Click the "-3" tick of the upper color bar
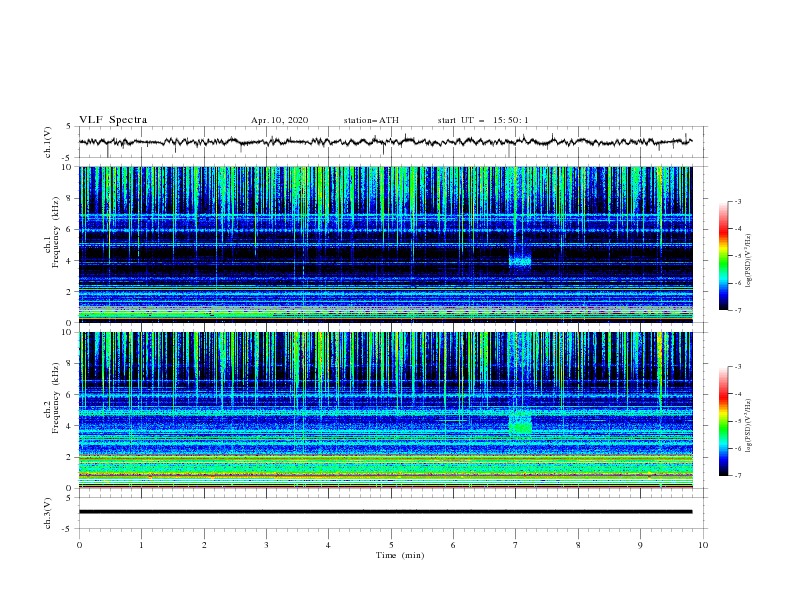Viewport: 792px width, 612px height. coord(737,201)
